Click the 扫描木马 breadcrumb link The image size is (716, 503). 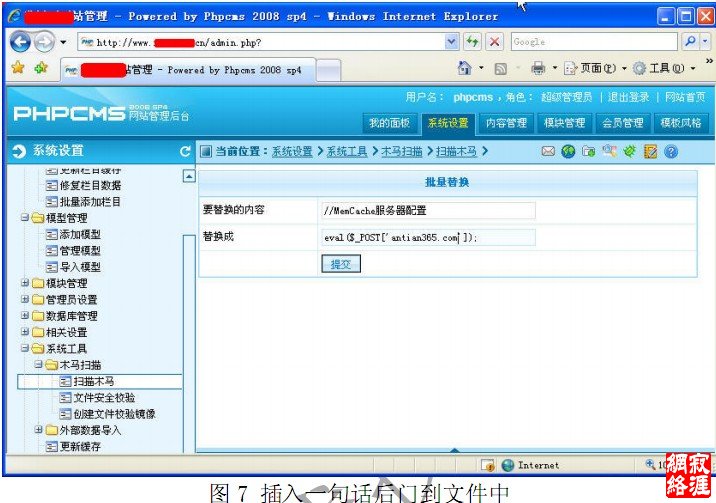click(457, 151)
